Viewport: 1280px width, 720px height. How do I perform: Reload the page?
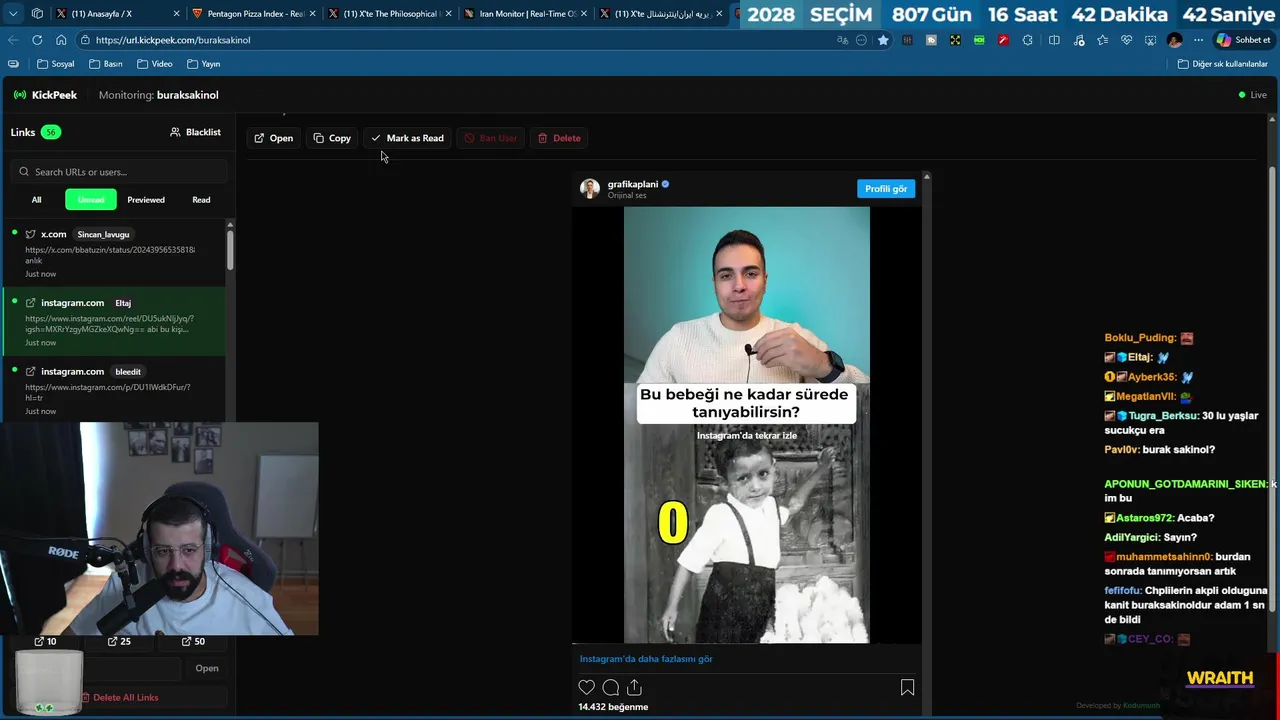[x=37, y=40]
